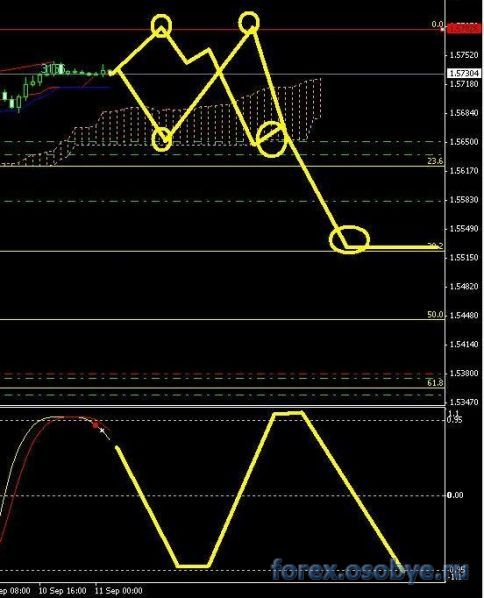Select the yellow circle at the first dip bottom
This screenshot has height=598, width=484.
(x=162, y=140)
